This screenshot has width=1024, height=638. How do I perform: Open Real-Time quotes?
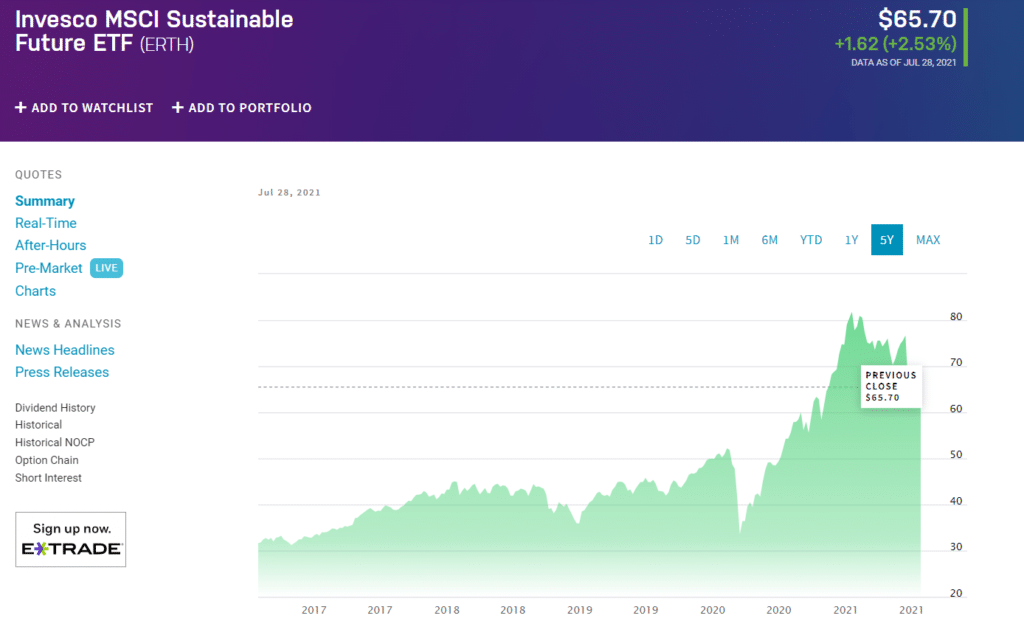[46, 223]
